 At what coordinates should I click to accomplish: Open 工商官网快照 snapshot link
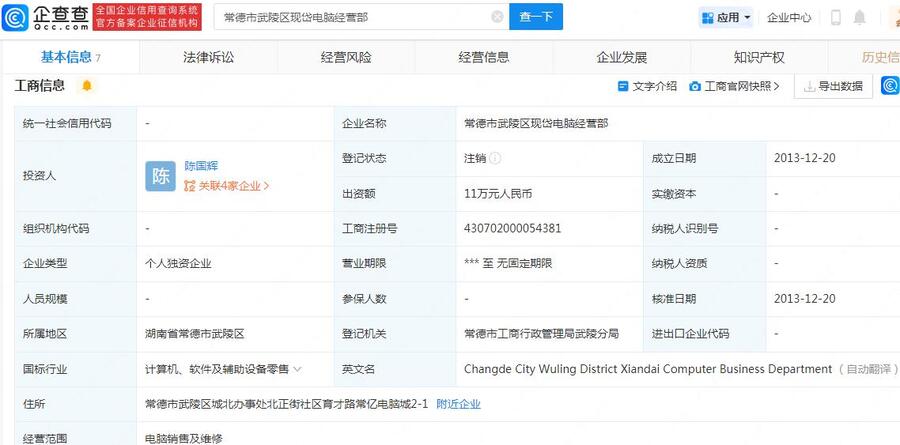click(735, 86)
